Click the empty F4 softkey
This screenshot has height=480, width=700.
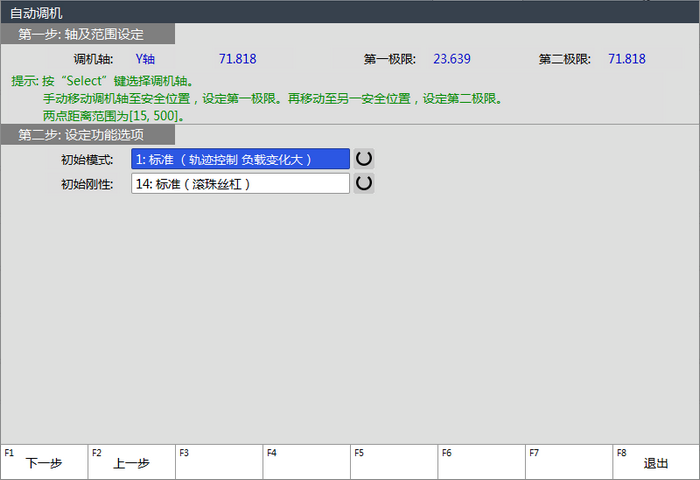pyautogui.click(x=307, y=462)
